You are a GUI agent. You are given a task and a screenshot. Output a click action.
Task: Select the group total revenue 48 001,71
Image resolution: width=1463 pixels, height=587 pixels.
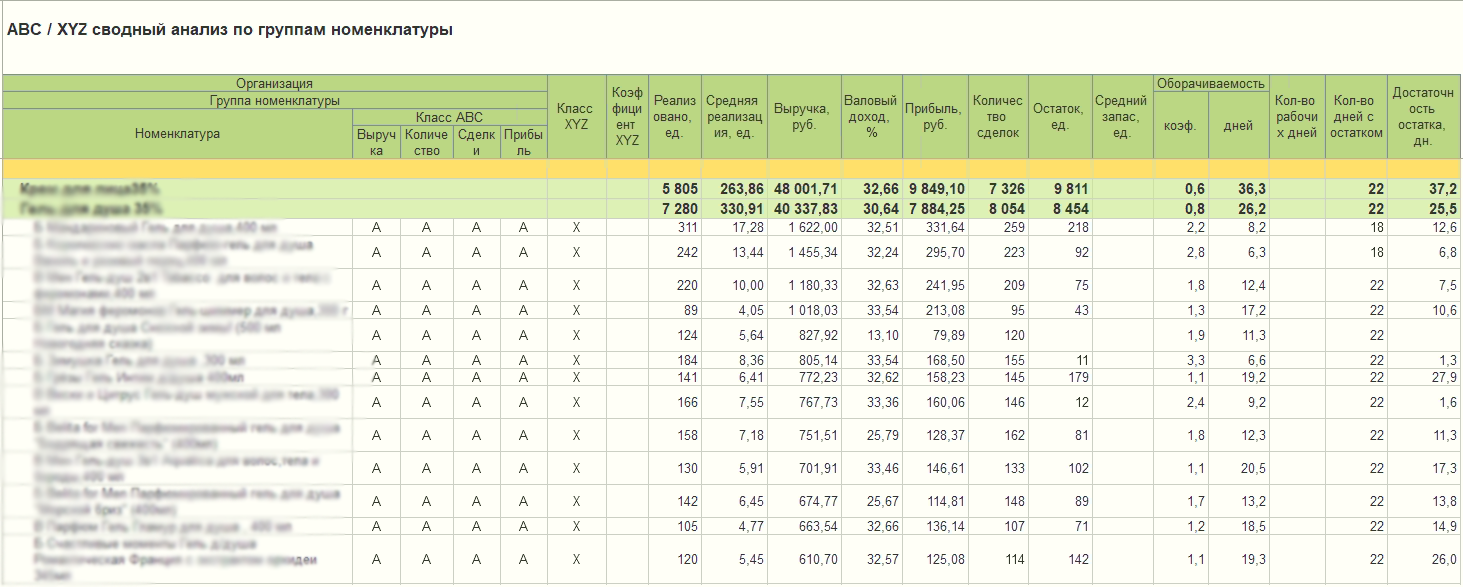[804, 188]
